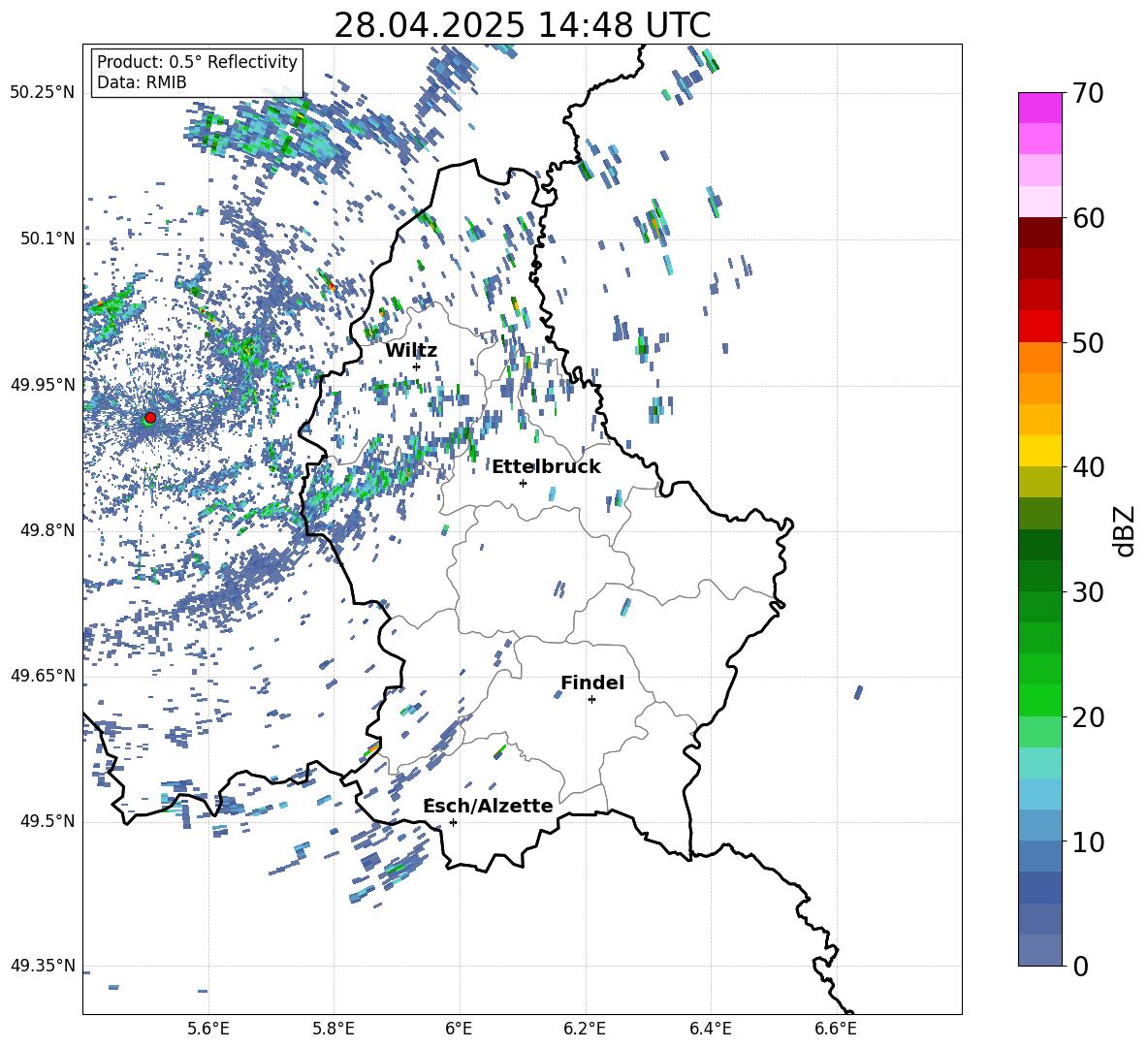Click the 6.4°E longitude label

click(x=710, y=1029)
